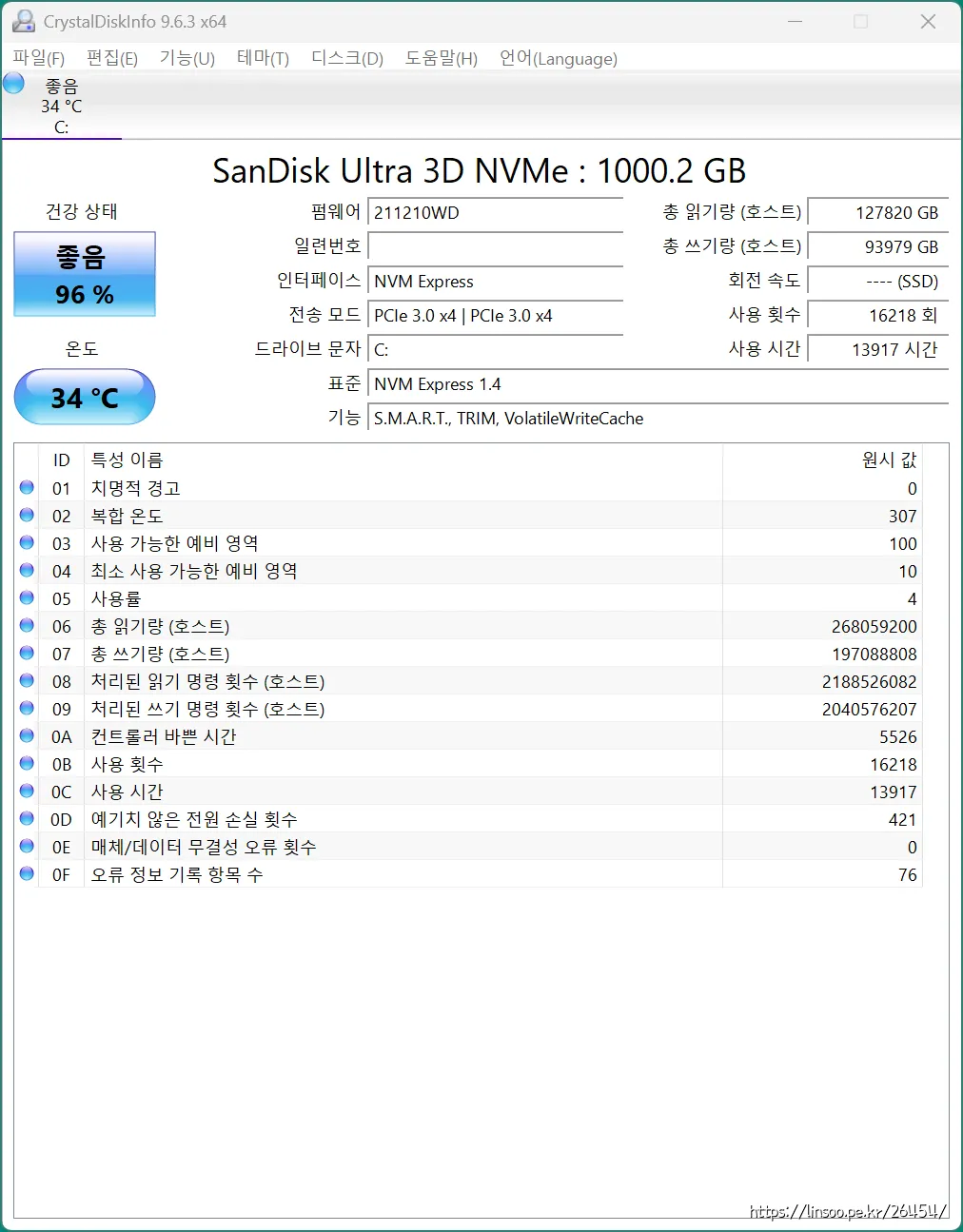Click the 34 °C temperature button
The width and height of the screenshot is (963, 1232).
click(85, 397)
